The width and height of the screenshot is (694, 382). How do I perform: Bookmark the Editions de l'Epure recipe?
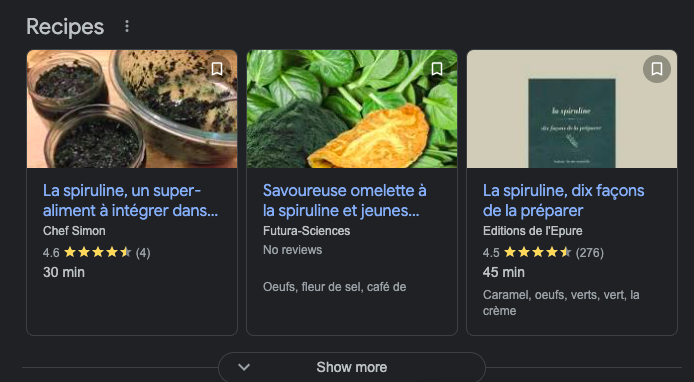(657, 69)
